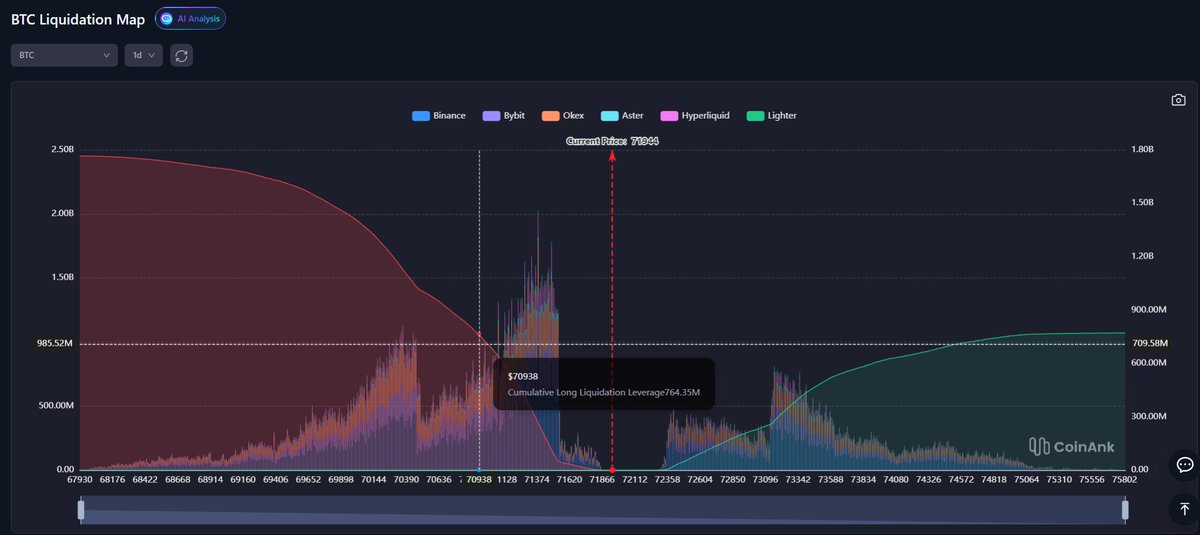Toggle Bybit series in legend
1200x535 pixels.
(x=505, y=116)
